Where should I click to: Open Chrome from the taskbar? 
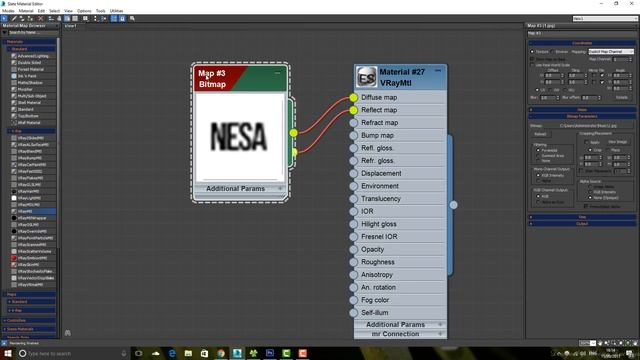pyautogui.click(x=221, y=353)
